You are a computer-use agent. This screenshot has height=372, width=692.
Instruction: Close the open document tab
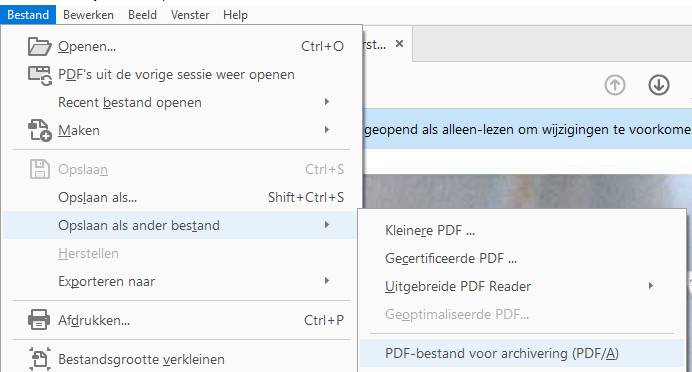pyautogui.click(x=399, y=44)
